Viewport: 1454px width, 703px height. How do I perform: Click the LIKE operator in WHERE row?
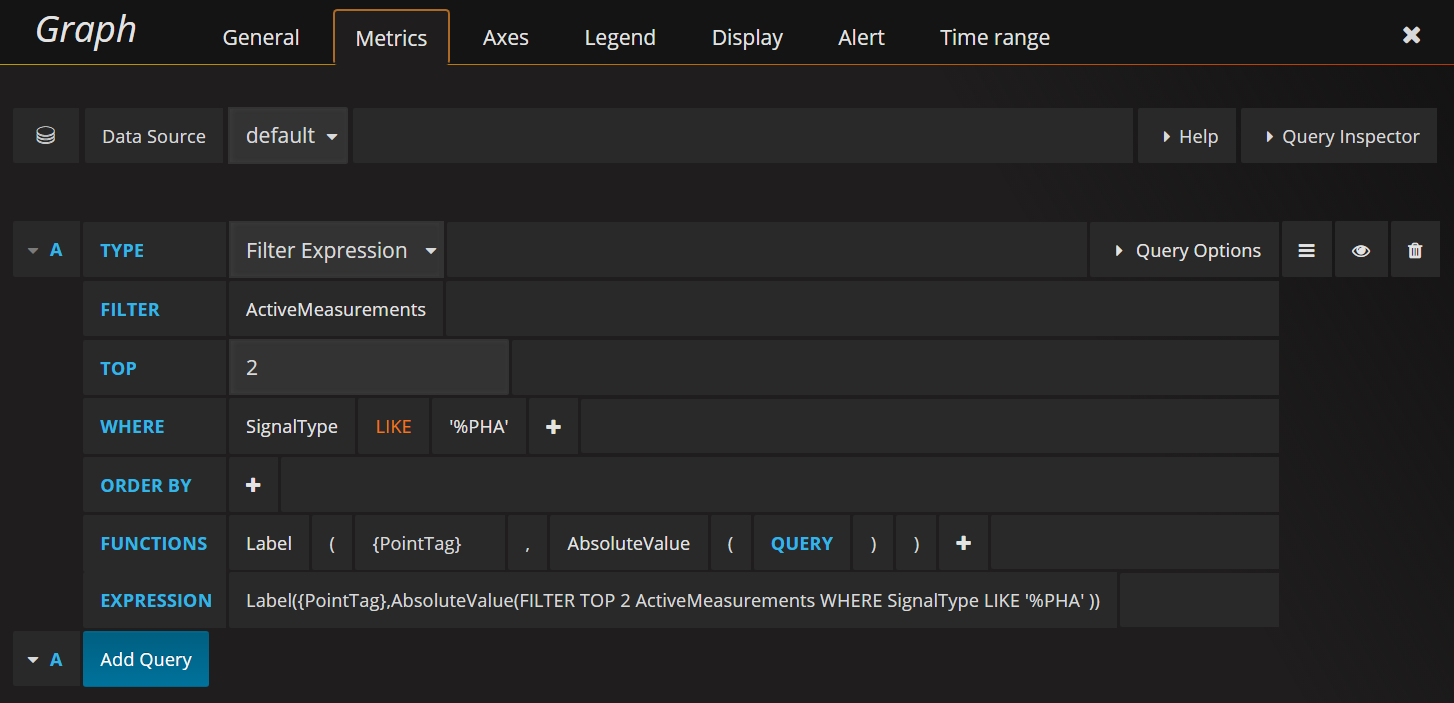point(394,426)
